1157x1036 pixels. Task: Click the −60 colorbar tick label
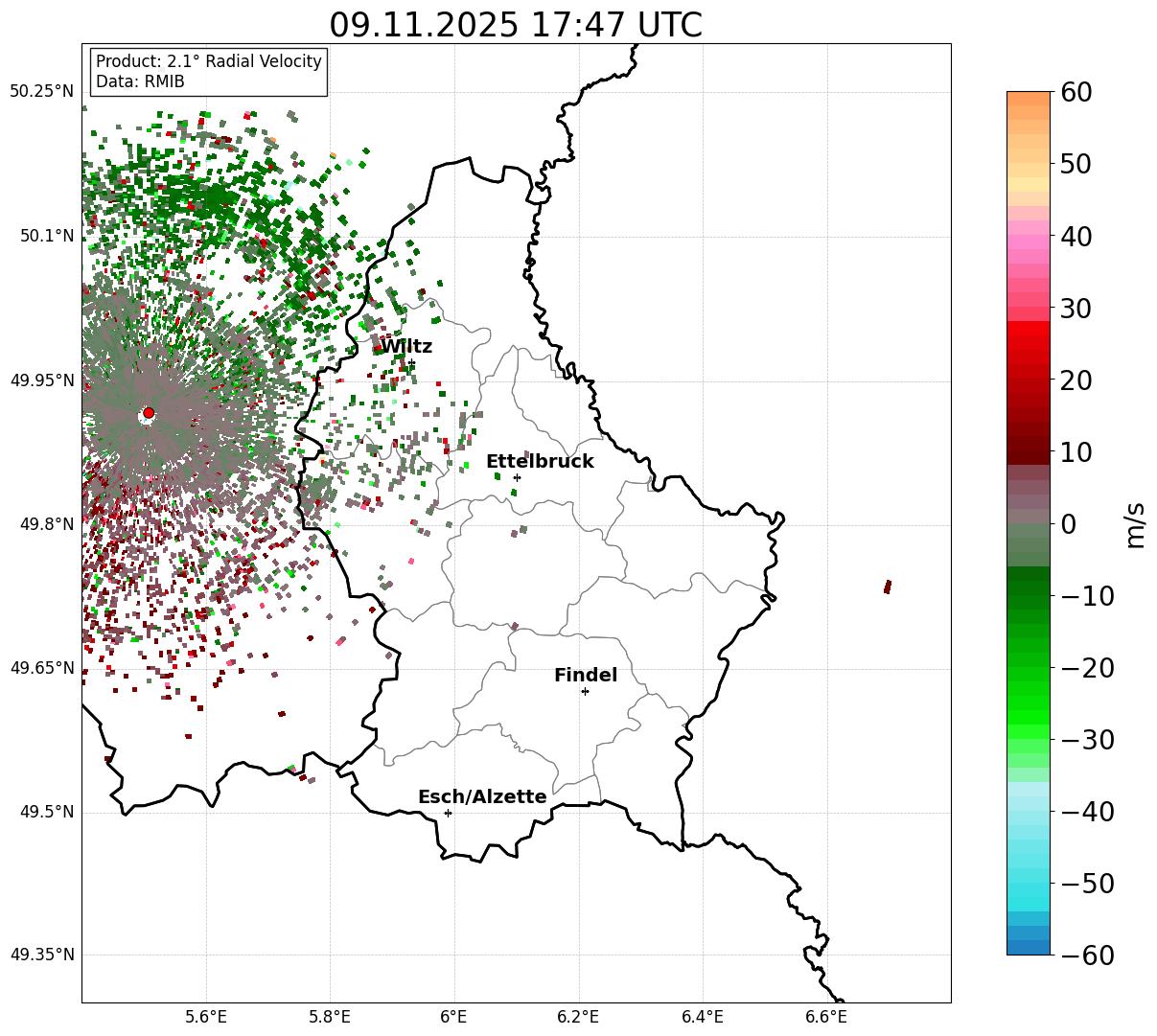point(1086,955)
